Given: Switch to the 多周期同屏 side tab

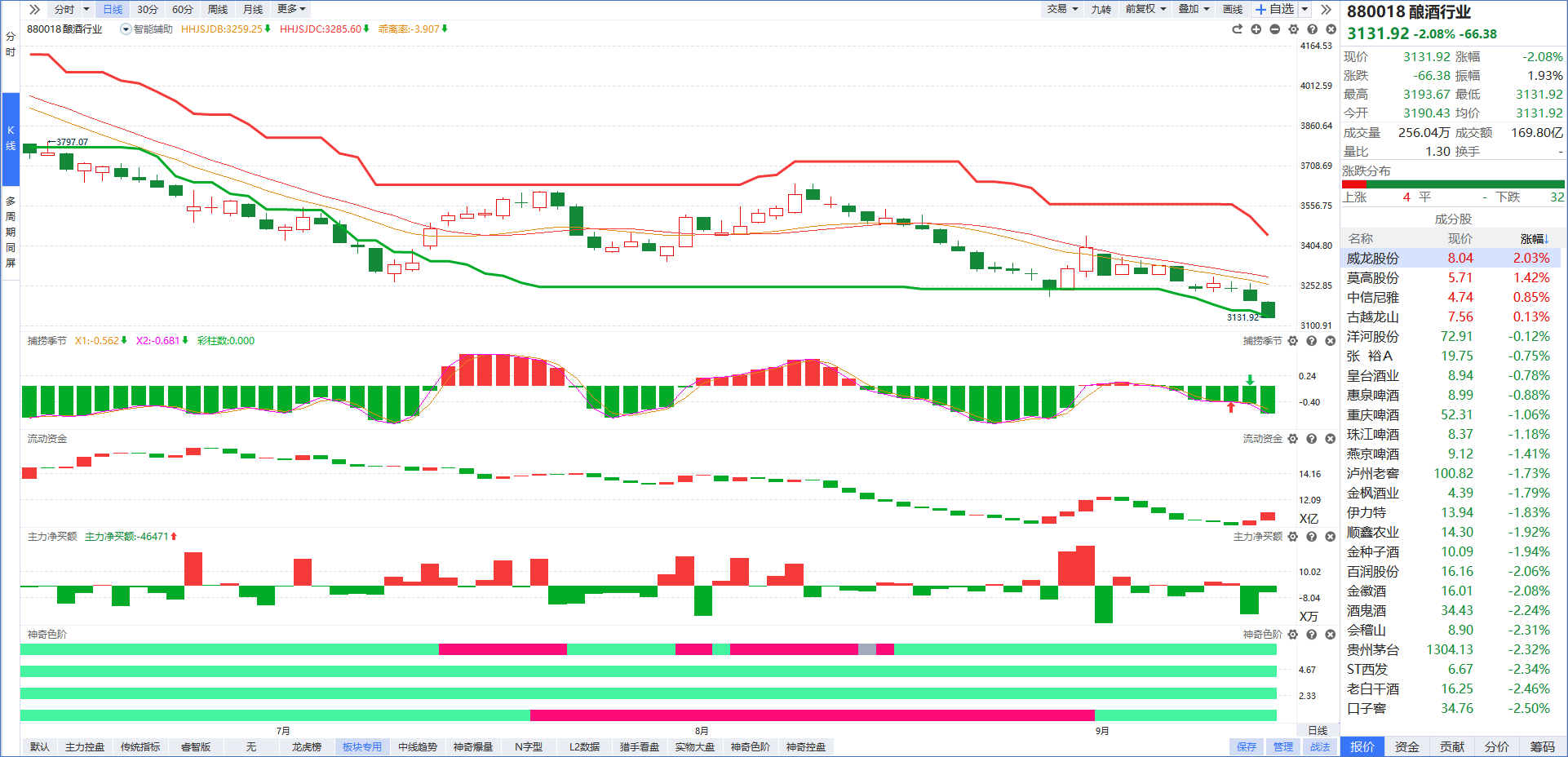Looking at the screenshot, I should (11, 232).
